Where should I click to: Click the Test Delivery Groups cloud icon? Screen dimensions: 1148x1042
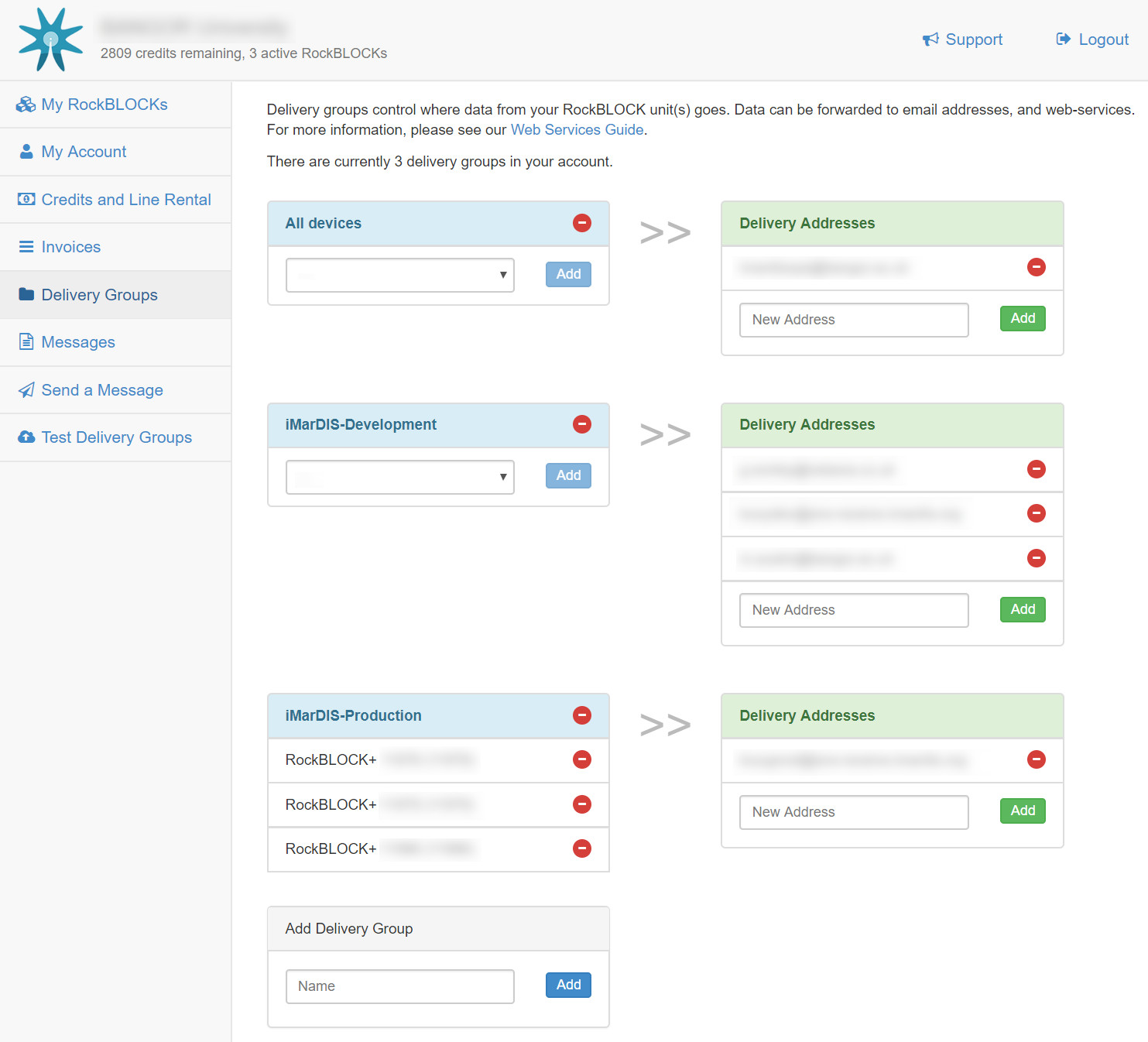tap(26, 437)
